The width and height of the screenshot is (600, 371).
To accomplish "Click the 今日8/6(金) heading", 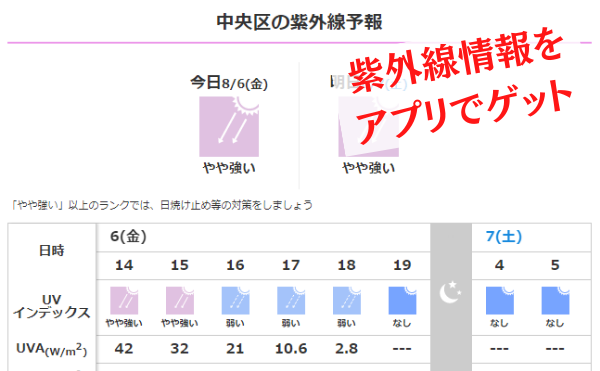I will (229, 83).
